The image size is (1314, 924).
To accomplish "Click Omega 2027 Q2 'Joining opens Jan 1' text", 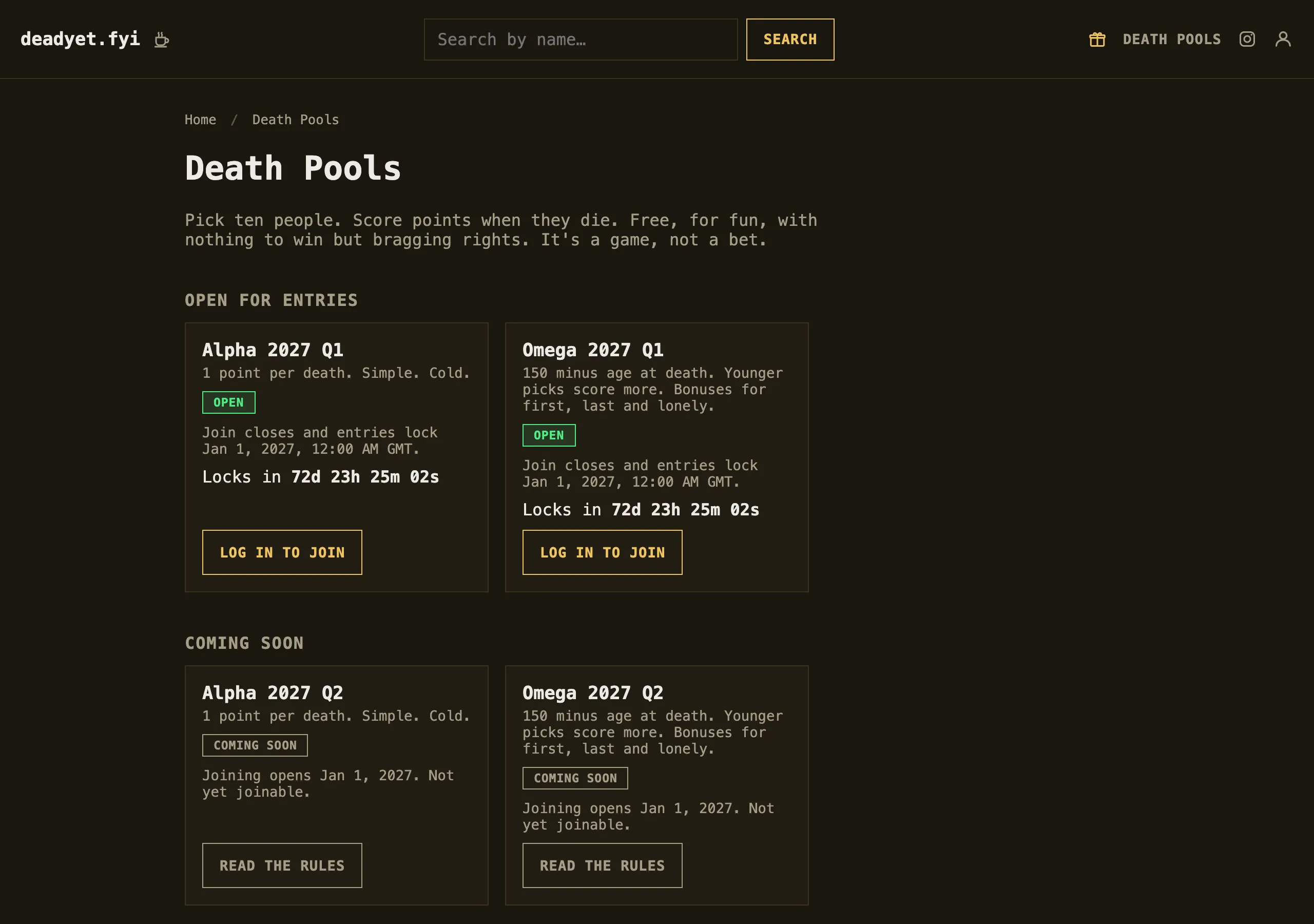I will 648,816.
